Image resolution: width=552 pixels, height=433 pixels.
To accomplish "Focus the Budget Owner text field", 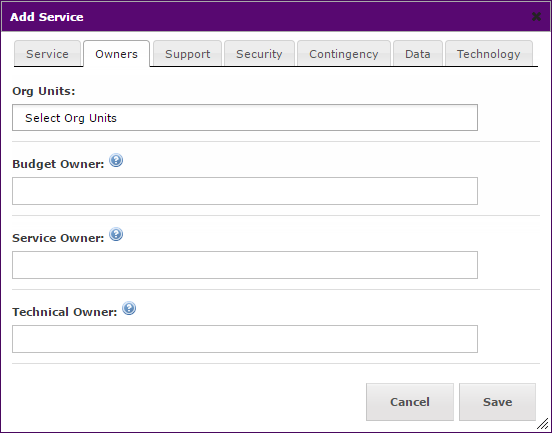I will 245,191.
